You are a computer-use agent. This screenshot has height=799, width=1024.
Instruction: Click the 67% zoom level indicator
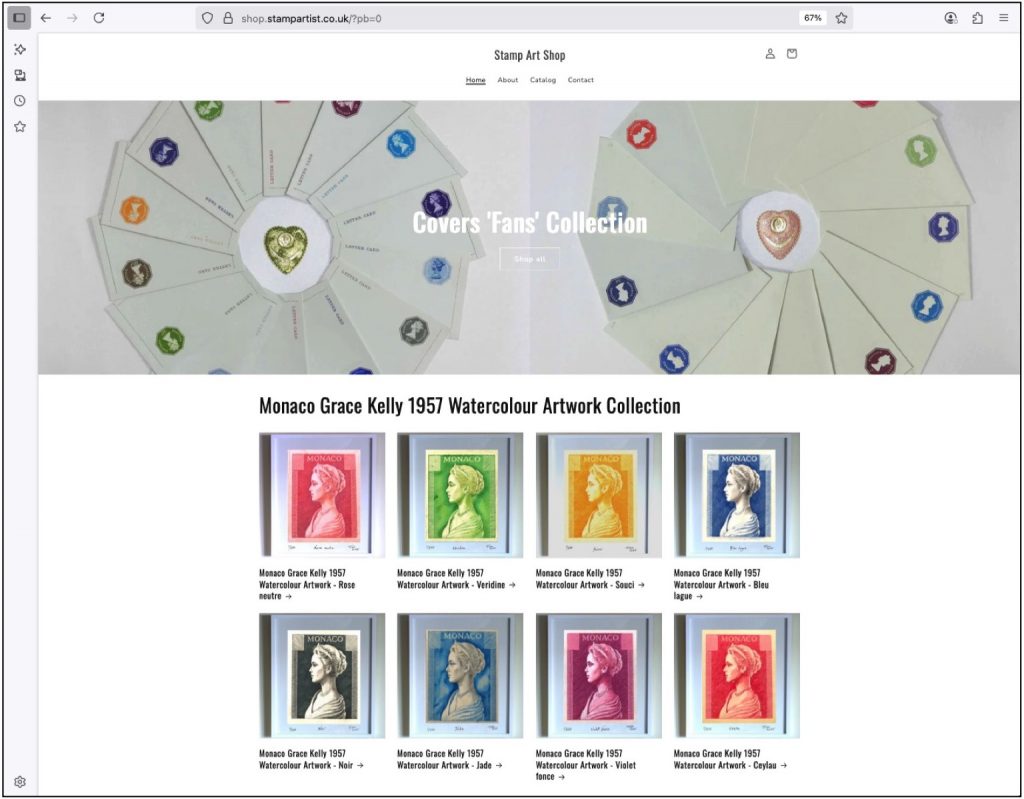coord(812,18)
